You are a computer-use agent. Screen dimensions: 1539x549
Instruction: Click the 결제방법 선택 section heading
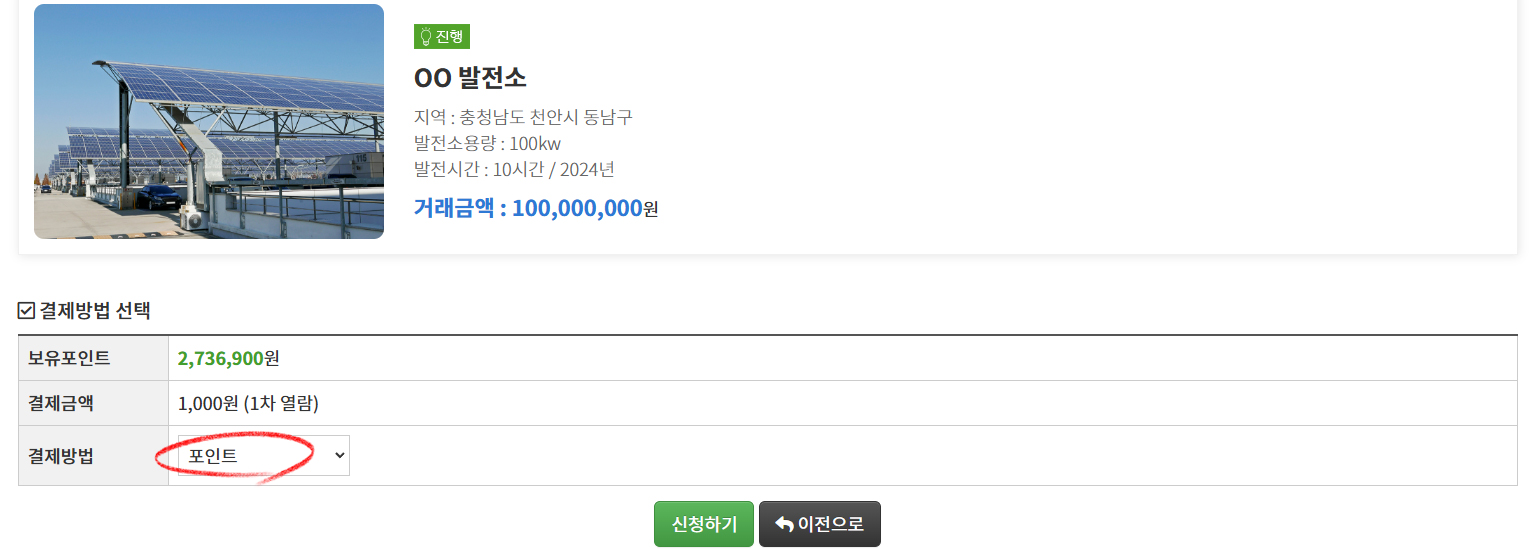(95, 311)
